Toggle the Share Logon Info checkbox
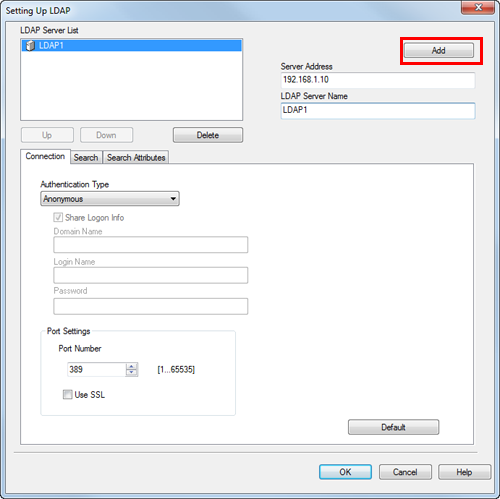This screenshot has height=499, width=500. point(58,218)
